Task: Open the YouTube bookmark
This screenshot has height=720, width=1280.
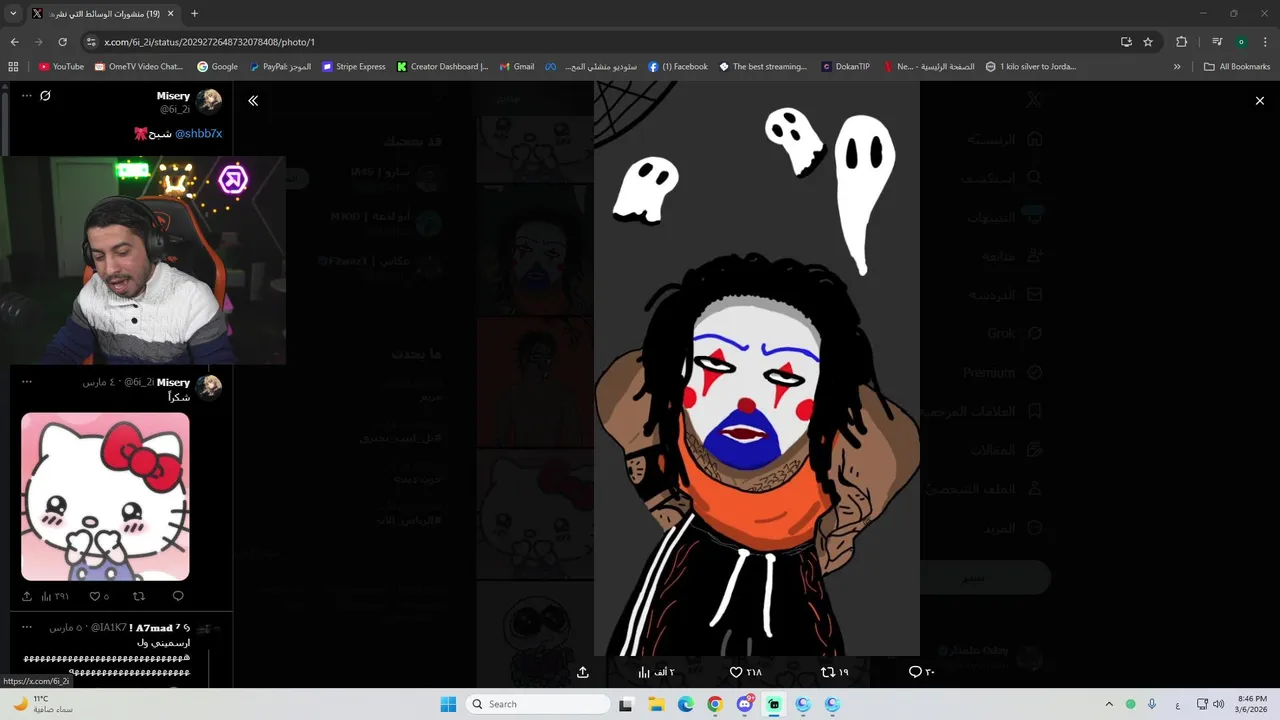Action: click(x=61, y=66)
